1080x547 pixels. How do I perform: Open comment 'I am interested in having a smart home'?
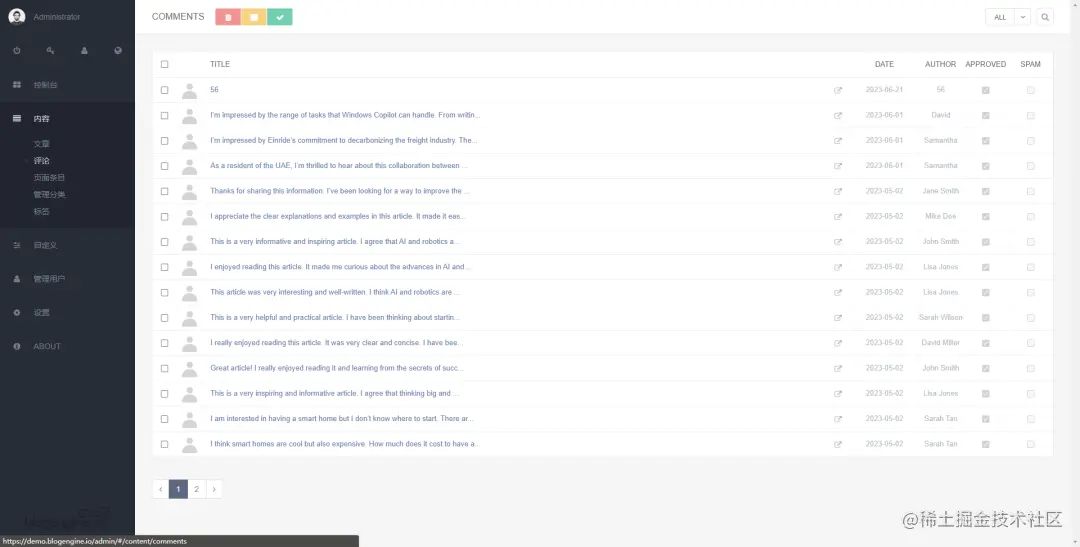click(342, 418)
